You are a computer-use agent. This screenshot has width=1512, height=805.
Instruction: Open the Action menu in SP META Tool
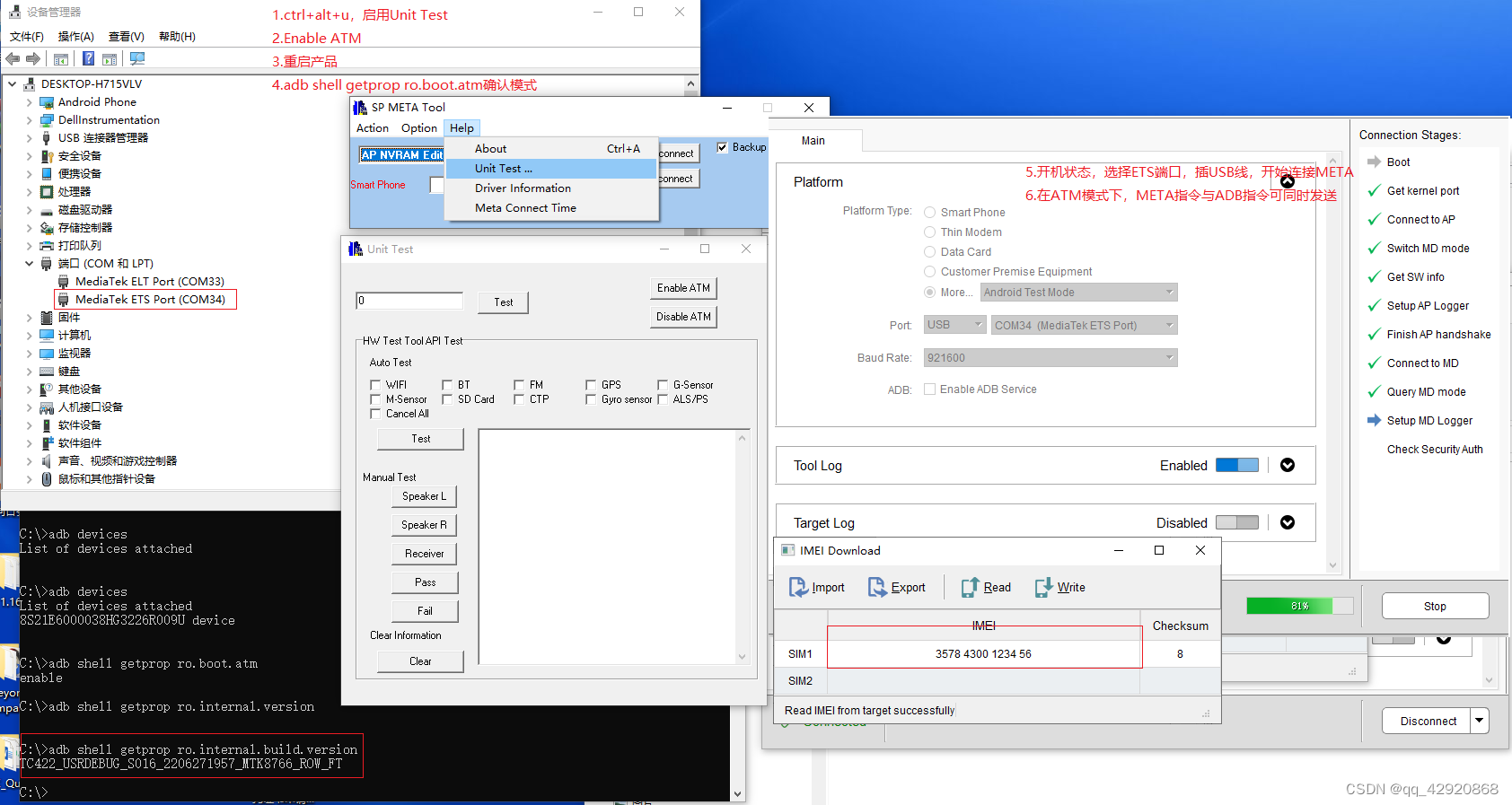pos(373,128)
